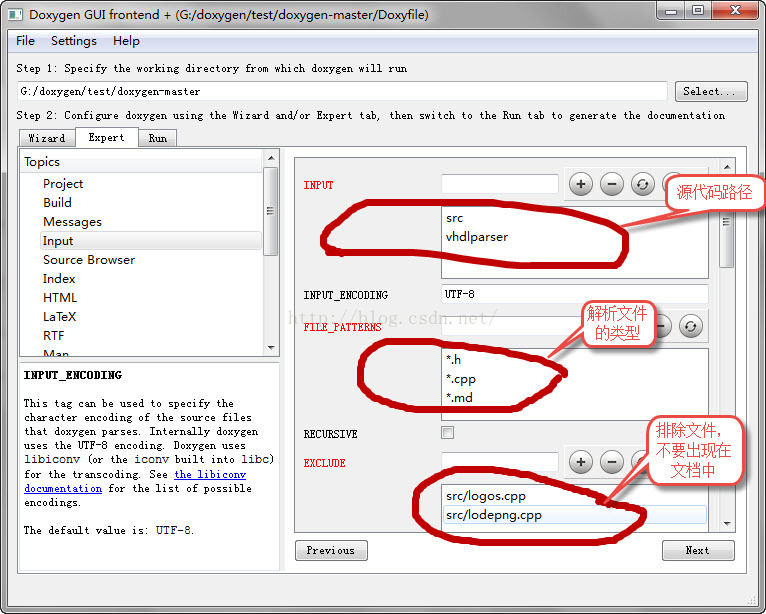The height and width of the screenshot is (614, 766).
Task: Open the Help menu
Action: coord(126,41)
